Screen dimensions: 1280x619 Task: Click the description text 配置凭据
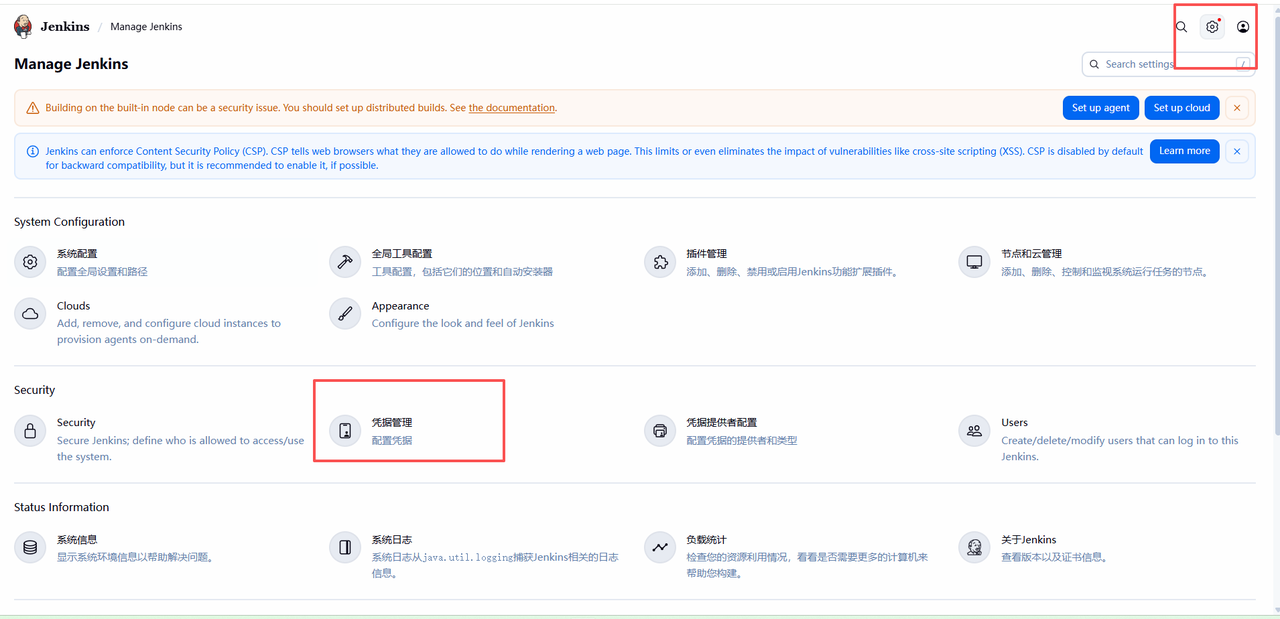pyautogui.click(x=392, y=440)
